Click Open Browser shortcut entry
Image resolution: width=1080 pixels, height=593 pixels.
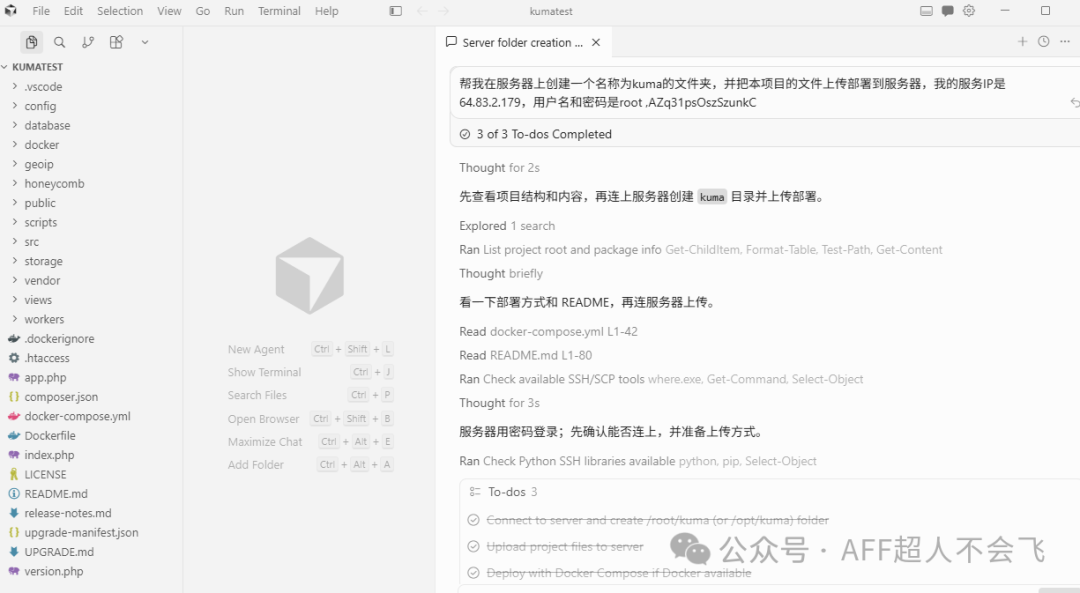tap(310, 419)
